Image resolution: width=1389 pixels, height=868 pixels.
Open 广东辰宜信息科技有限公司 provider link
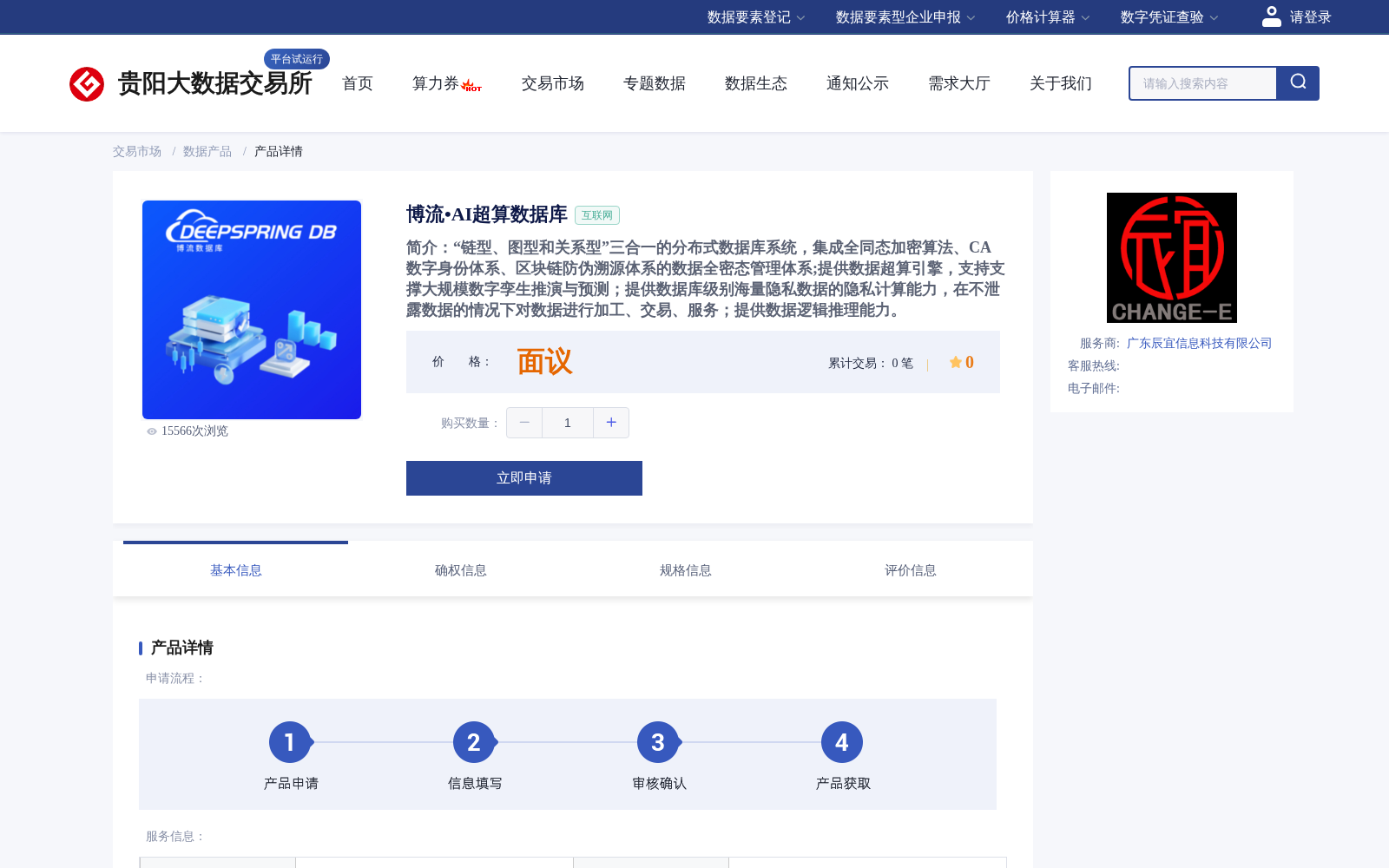(1199, 343)
